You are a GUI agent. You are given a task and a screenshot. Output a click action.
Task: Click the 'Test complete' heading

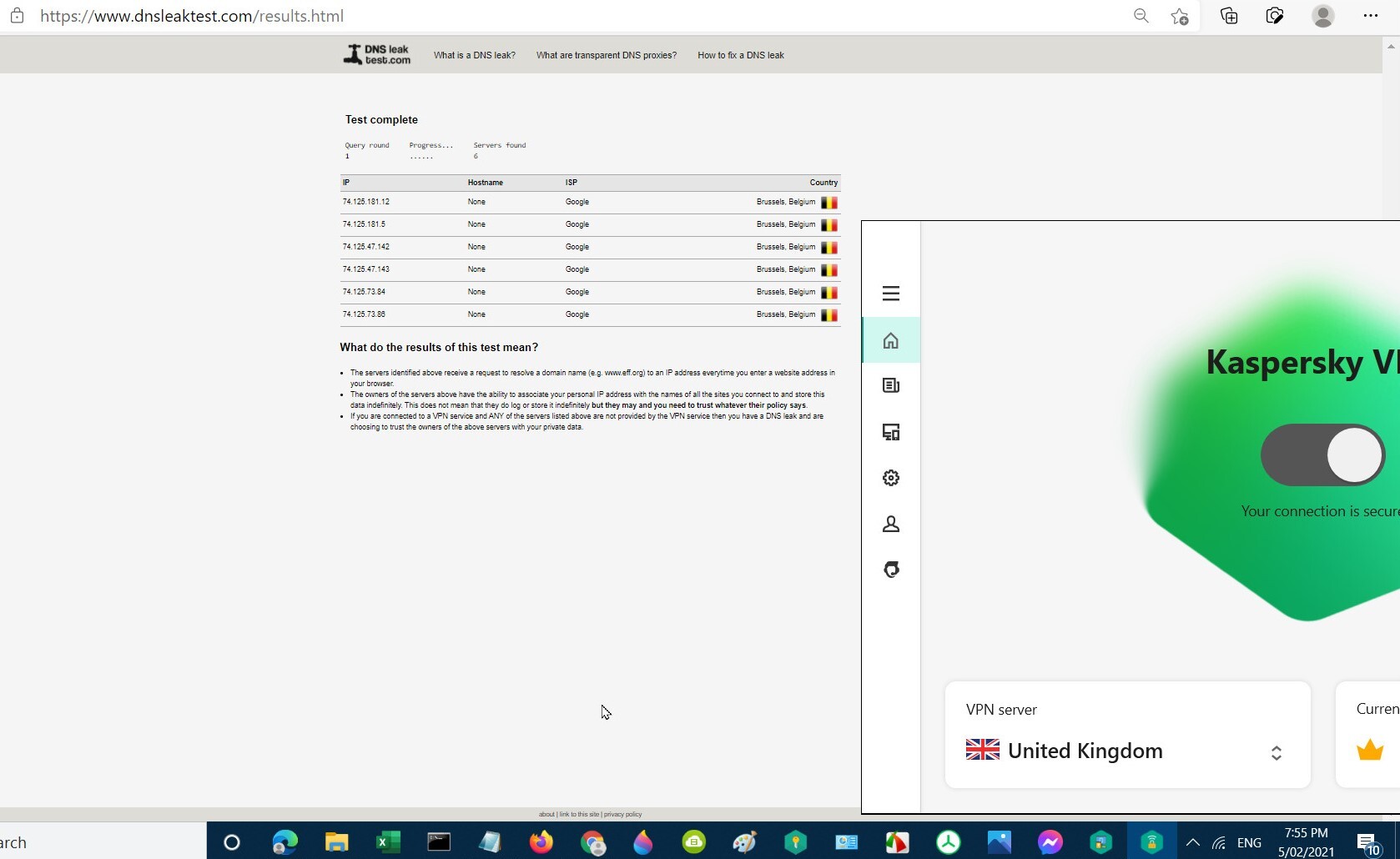(381, 119)
